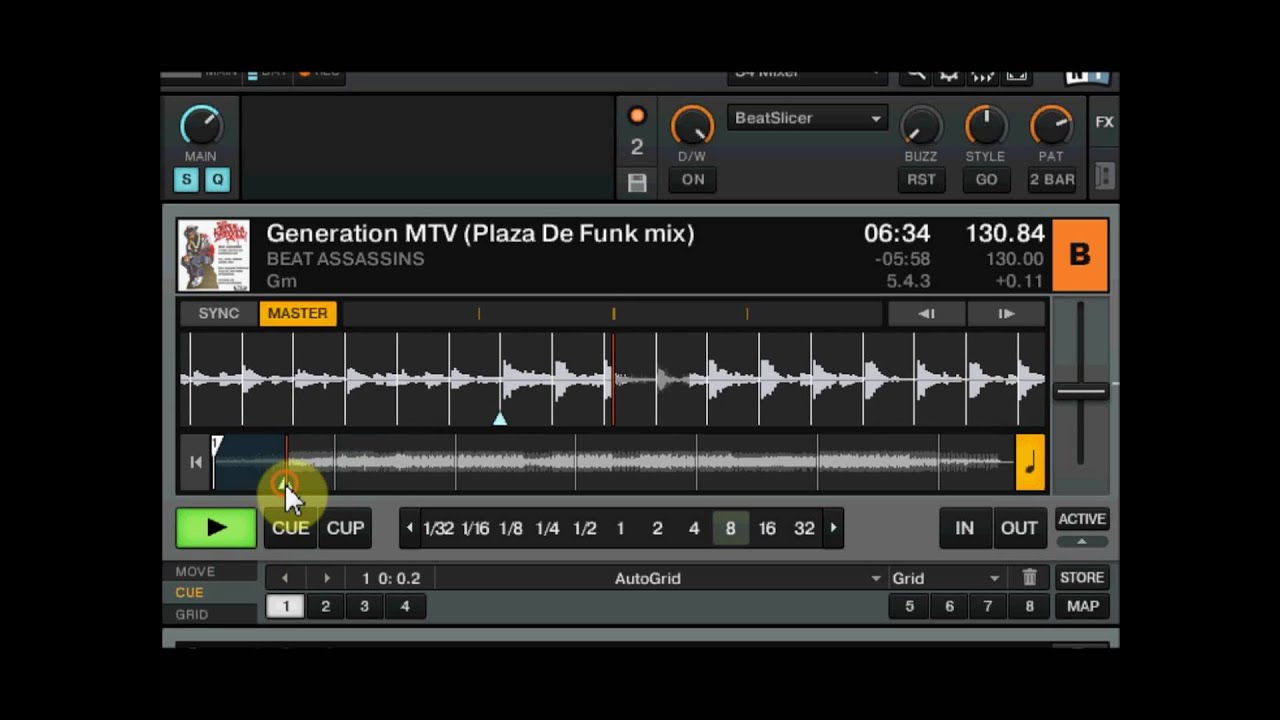Set loop size to 1/8
The image size is (1280, 720).
point(511,528)
